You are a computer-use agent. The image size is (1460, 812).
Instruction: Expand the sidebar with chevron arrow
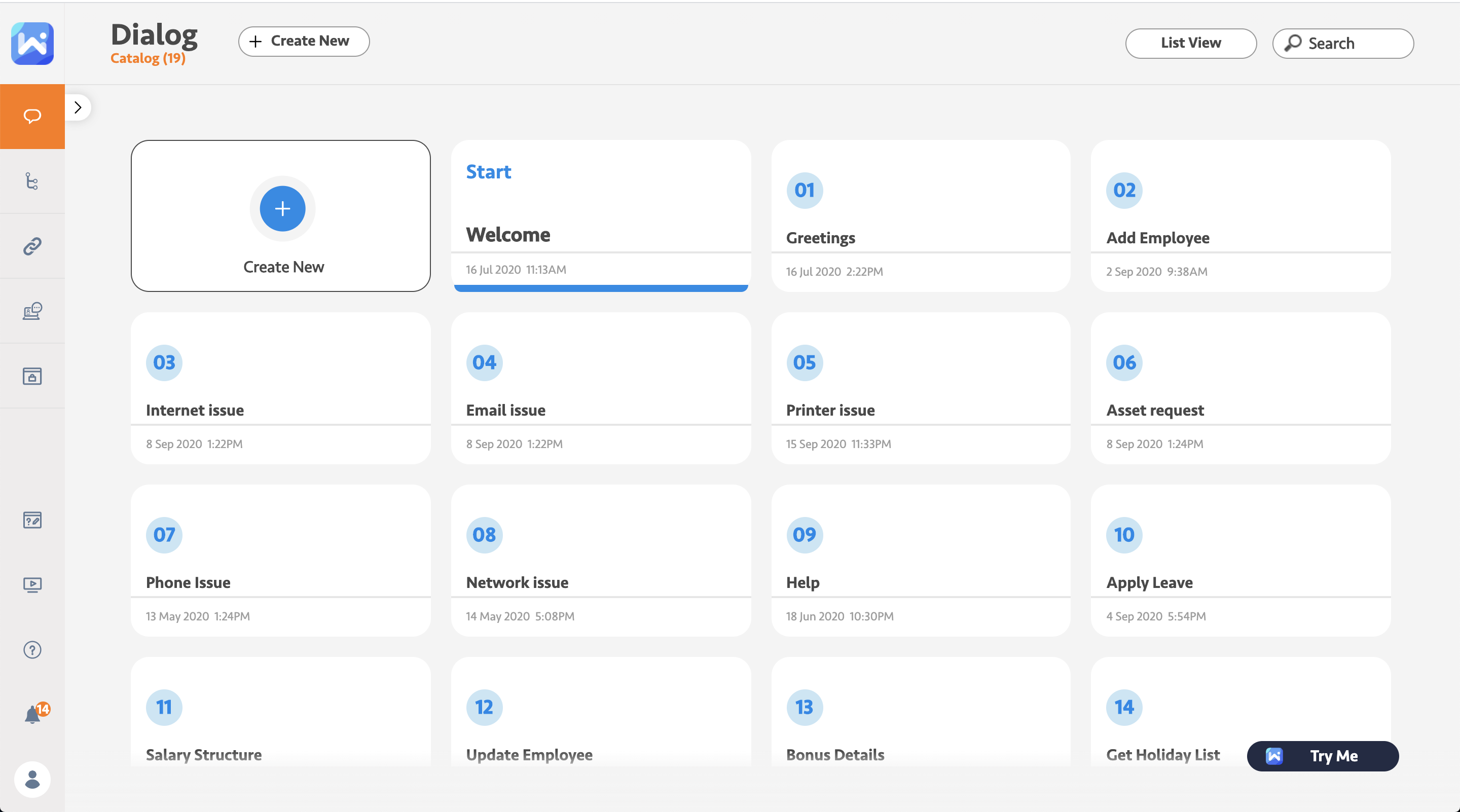[x=78, y=107]
